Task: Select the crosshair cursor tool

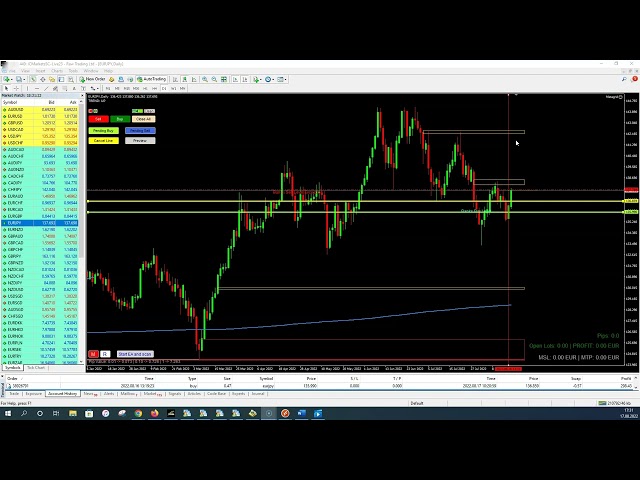Action: coord(15,88)
